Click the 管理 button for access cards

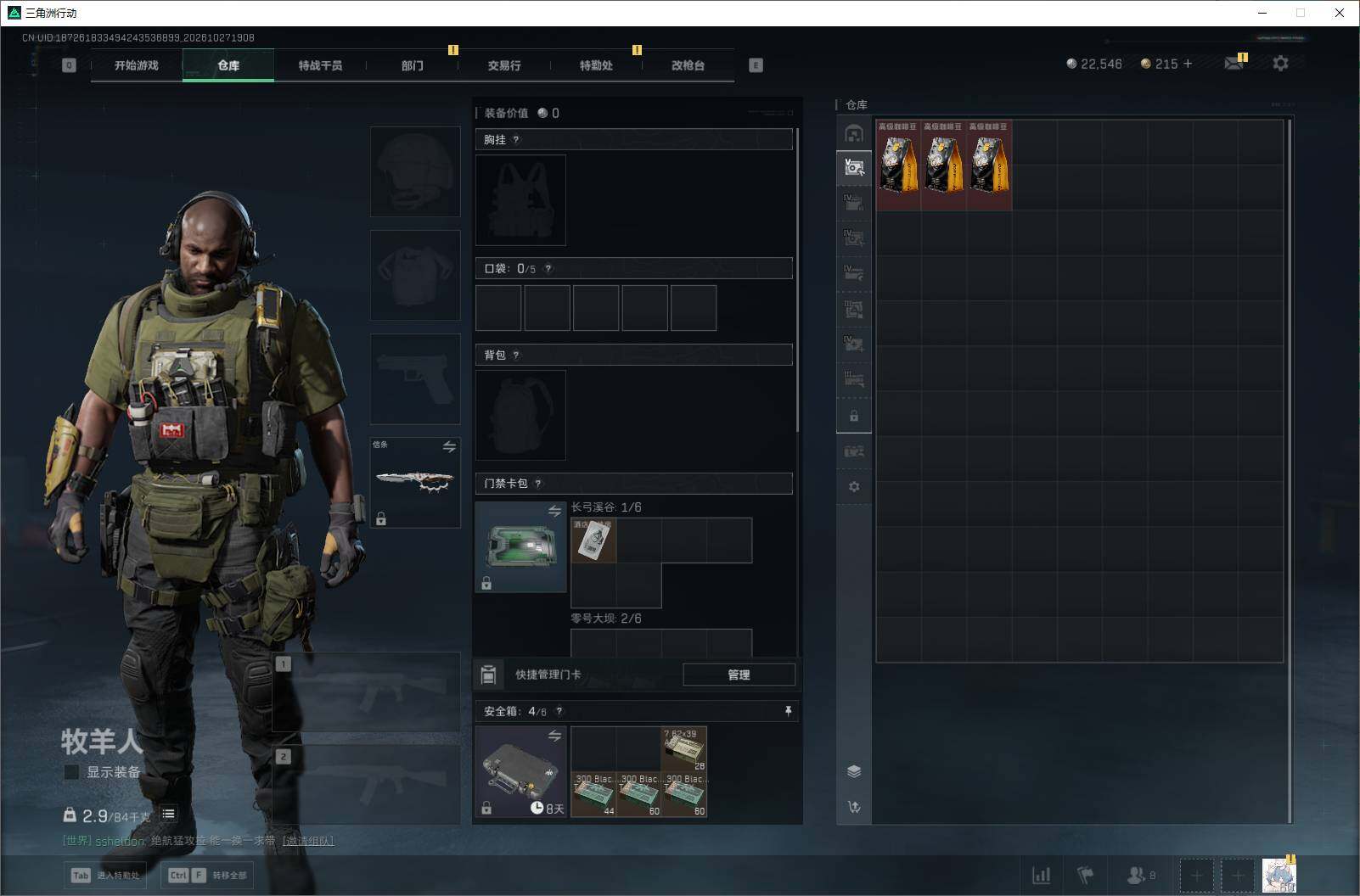click(x=739, y=675)
